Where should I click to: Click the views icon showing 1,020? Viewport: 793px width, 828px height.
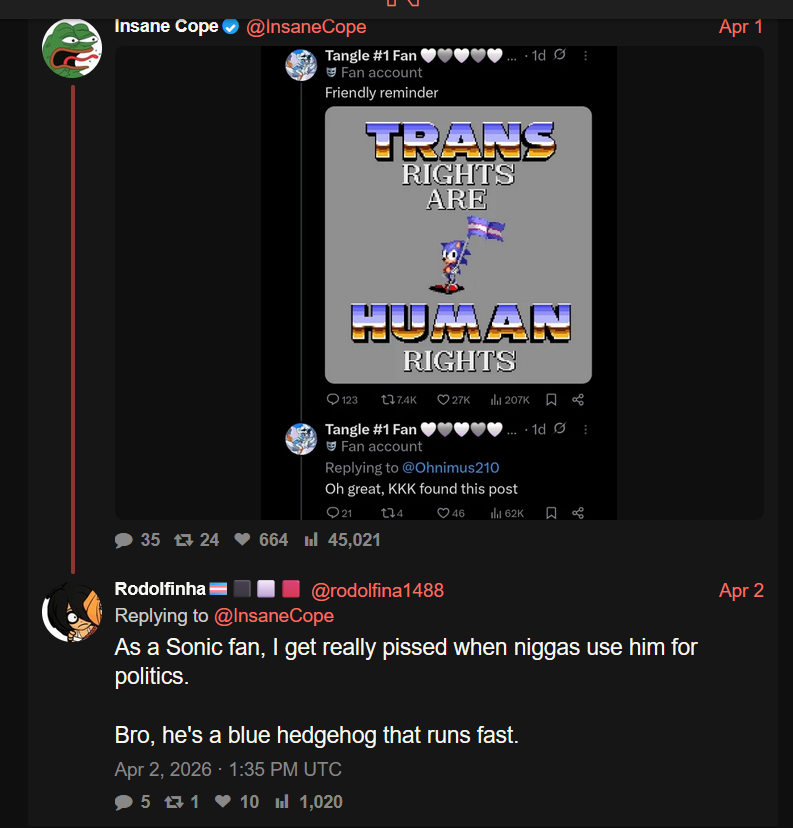tap(282, 801)
